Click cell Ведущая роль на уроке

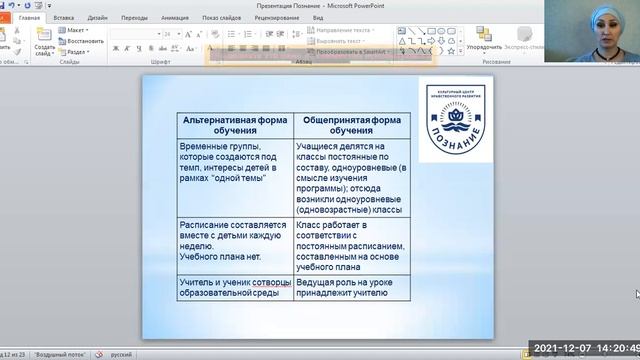pos(352,288)
